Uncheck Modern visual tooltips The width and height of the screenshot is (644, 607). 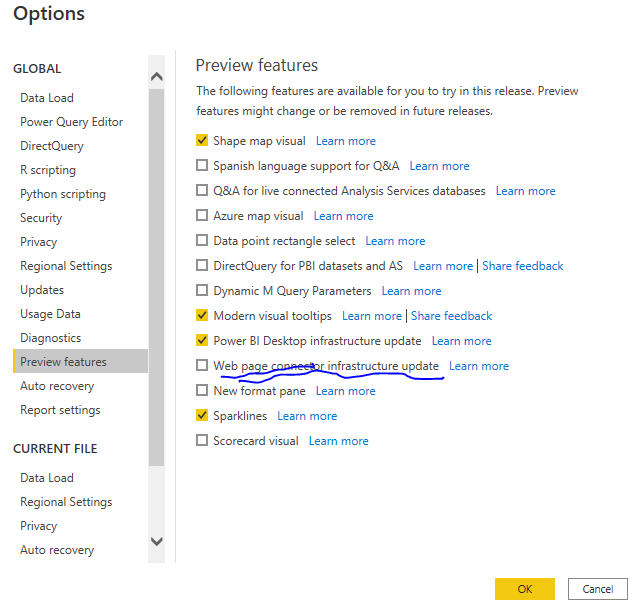[x=202, y=315]
